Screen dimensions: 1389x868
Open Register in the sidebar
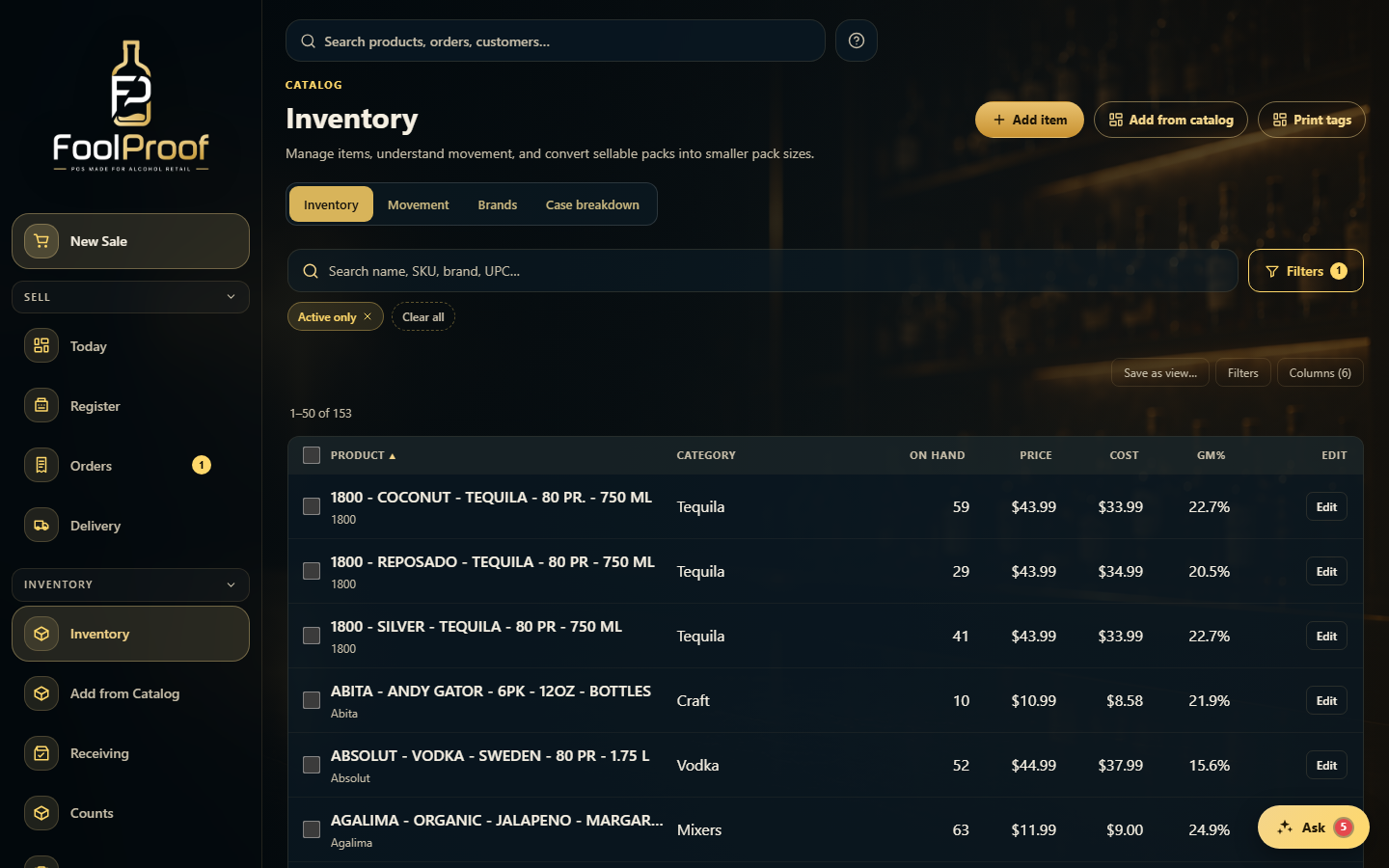[x=130, y=405]
